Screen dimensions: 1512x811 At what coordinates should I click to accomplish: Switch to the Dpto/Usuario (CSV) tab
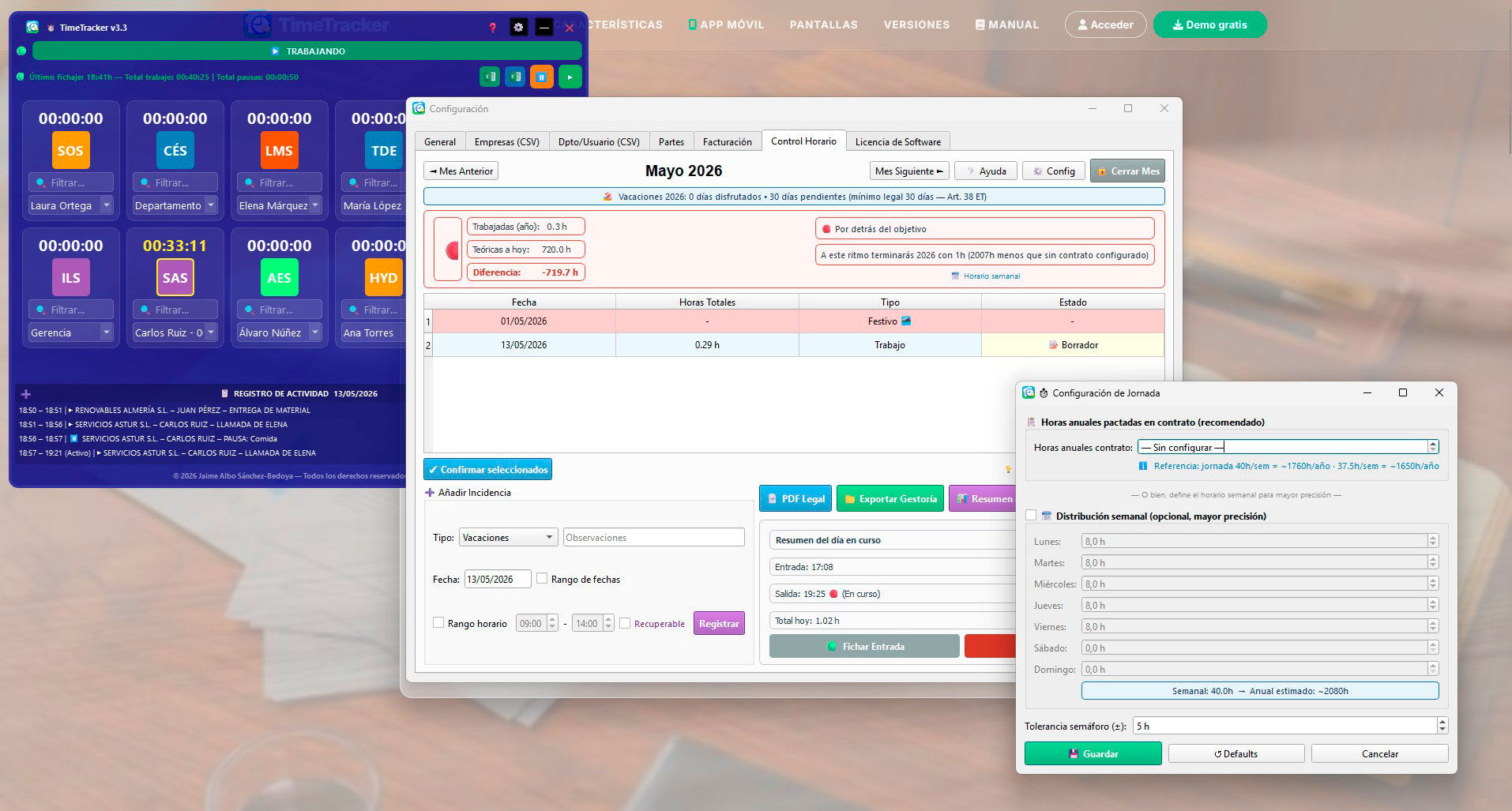coord(599,141)
